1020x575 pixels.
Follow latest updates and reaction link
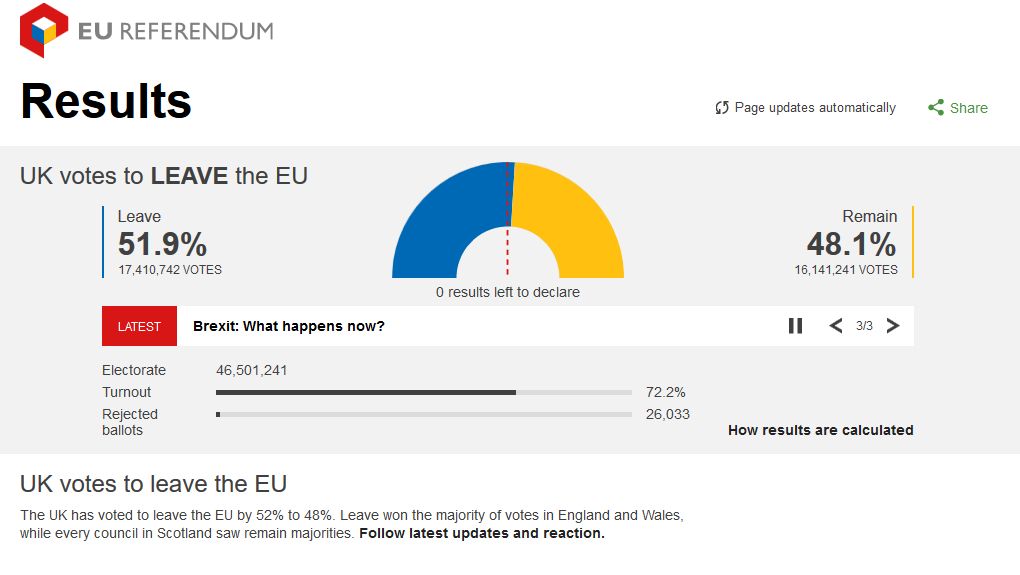pos(481,533)
